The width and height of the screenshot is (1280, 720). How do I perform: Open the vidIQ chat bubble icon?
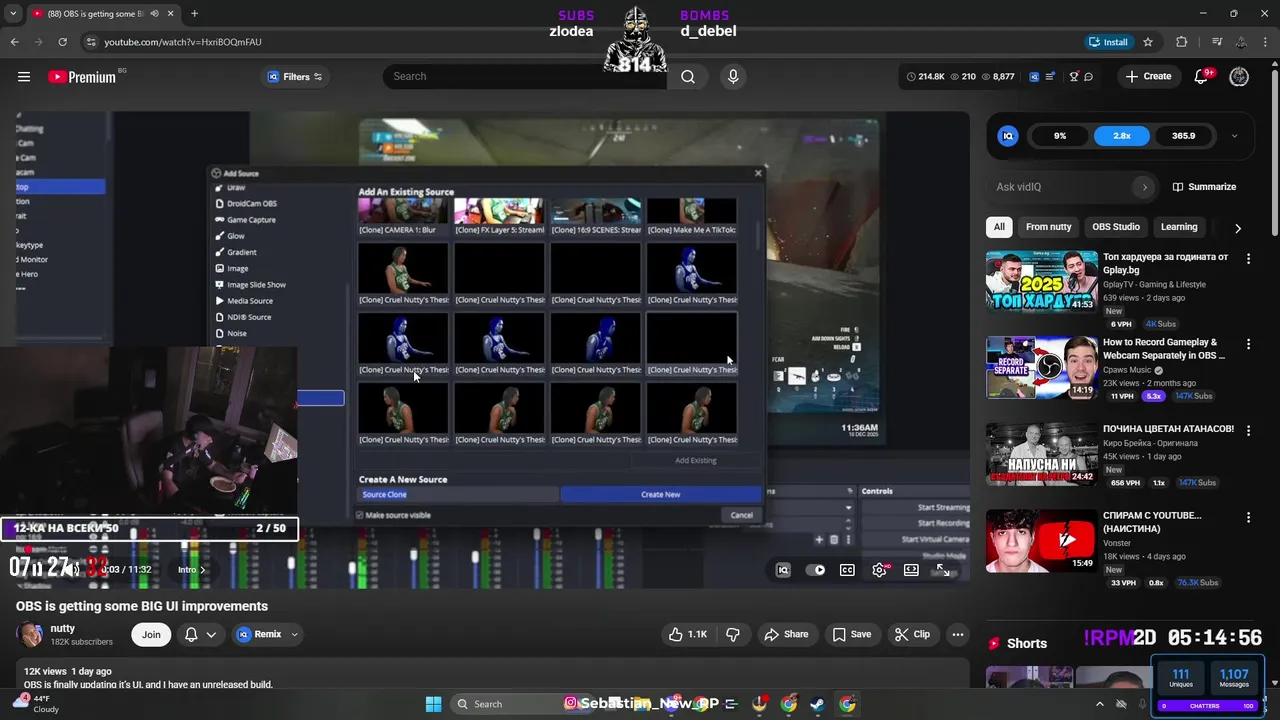1088,77
